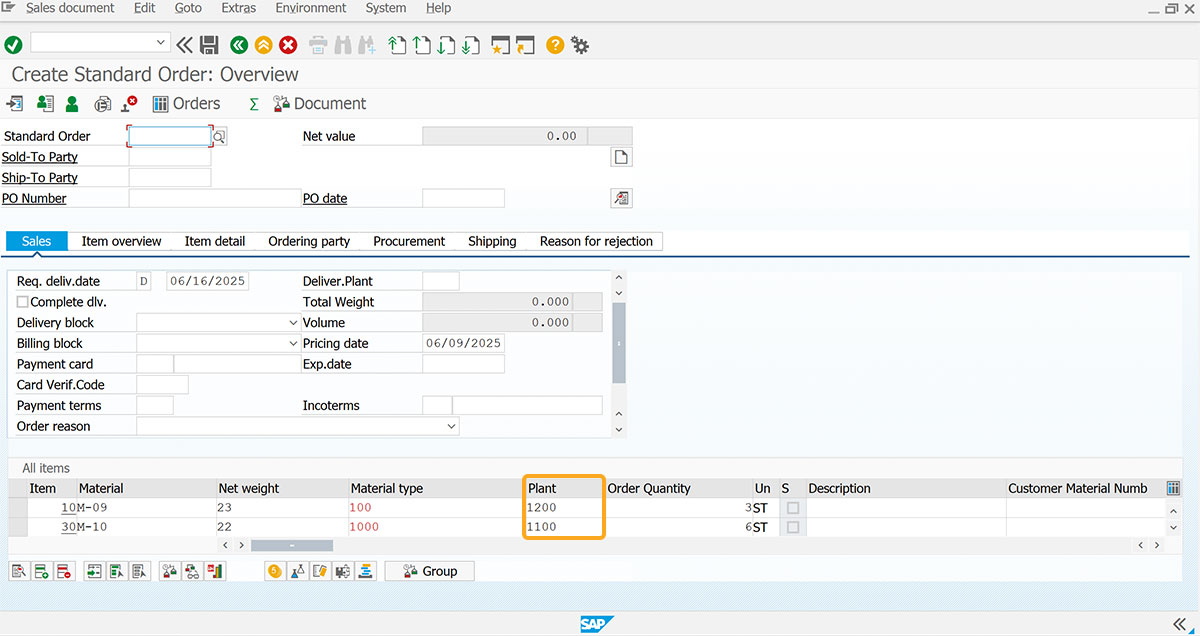Click the Save diskette icon

[x=209, y=44]
